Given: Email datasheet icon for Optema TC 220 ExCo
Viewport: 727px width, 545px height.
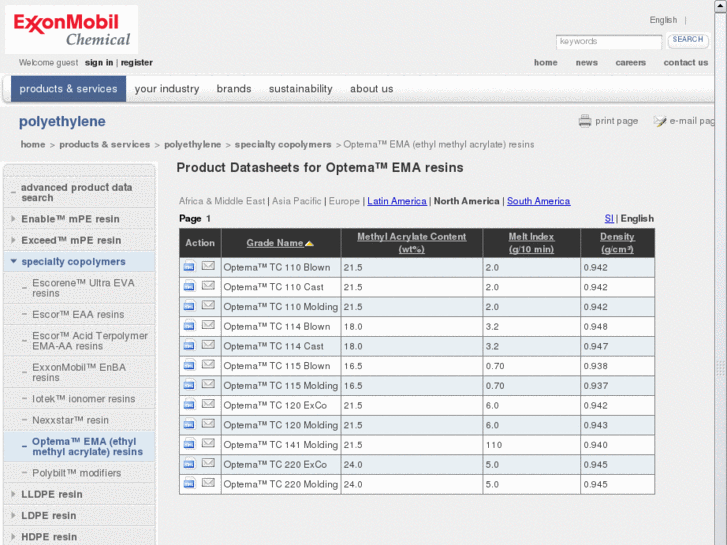Looking at the screenshot, I should pos(208,463).
